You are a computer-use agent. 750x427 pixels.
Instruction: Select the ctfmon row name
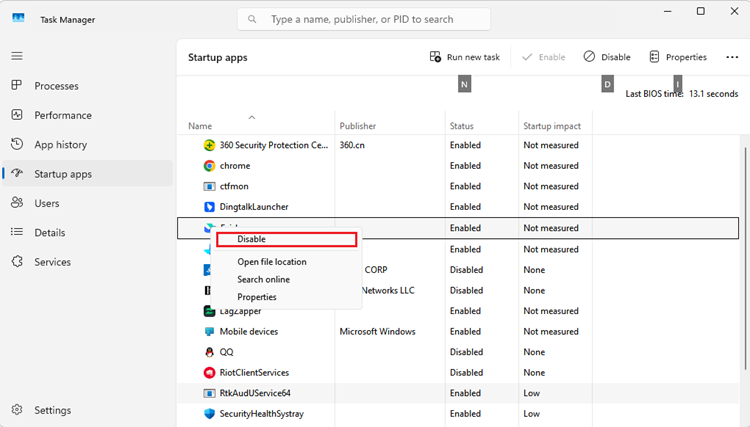(234, 186)
